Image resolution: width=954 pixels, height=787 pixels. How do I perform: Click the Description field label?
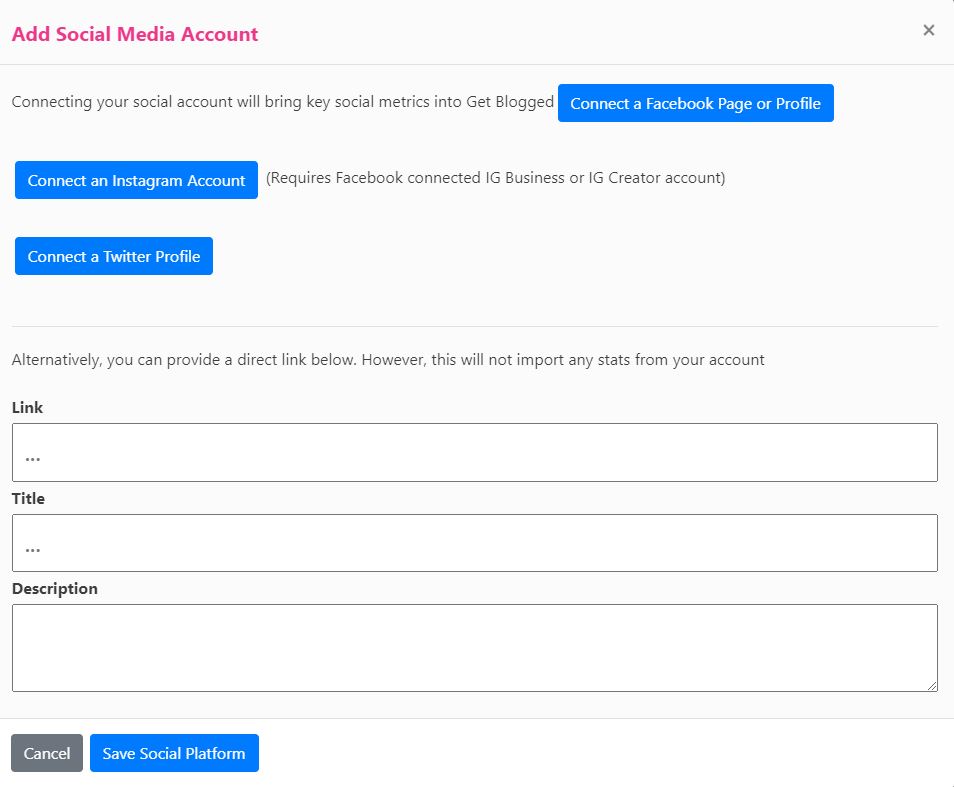[55, 588]
